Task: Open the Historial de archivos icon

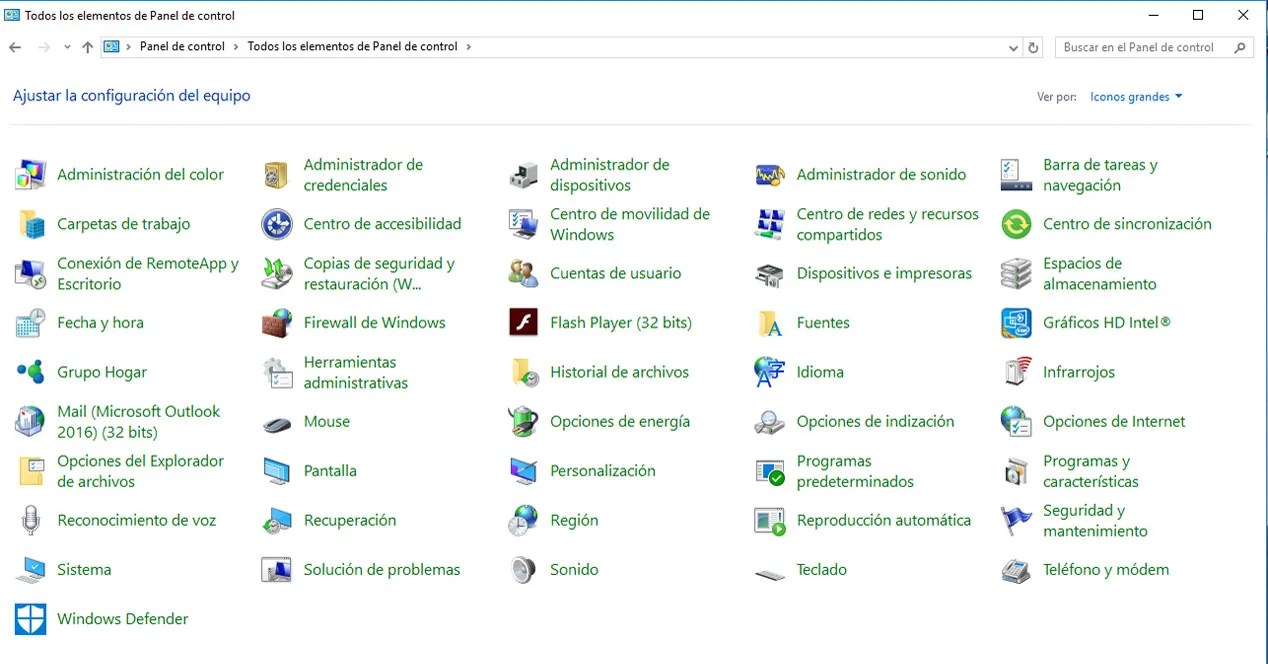Action: [x=524, y=372]
